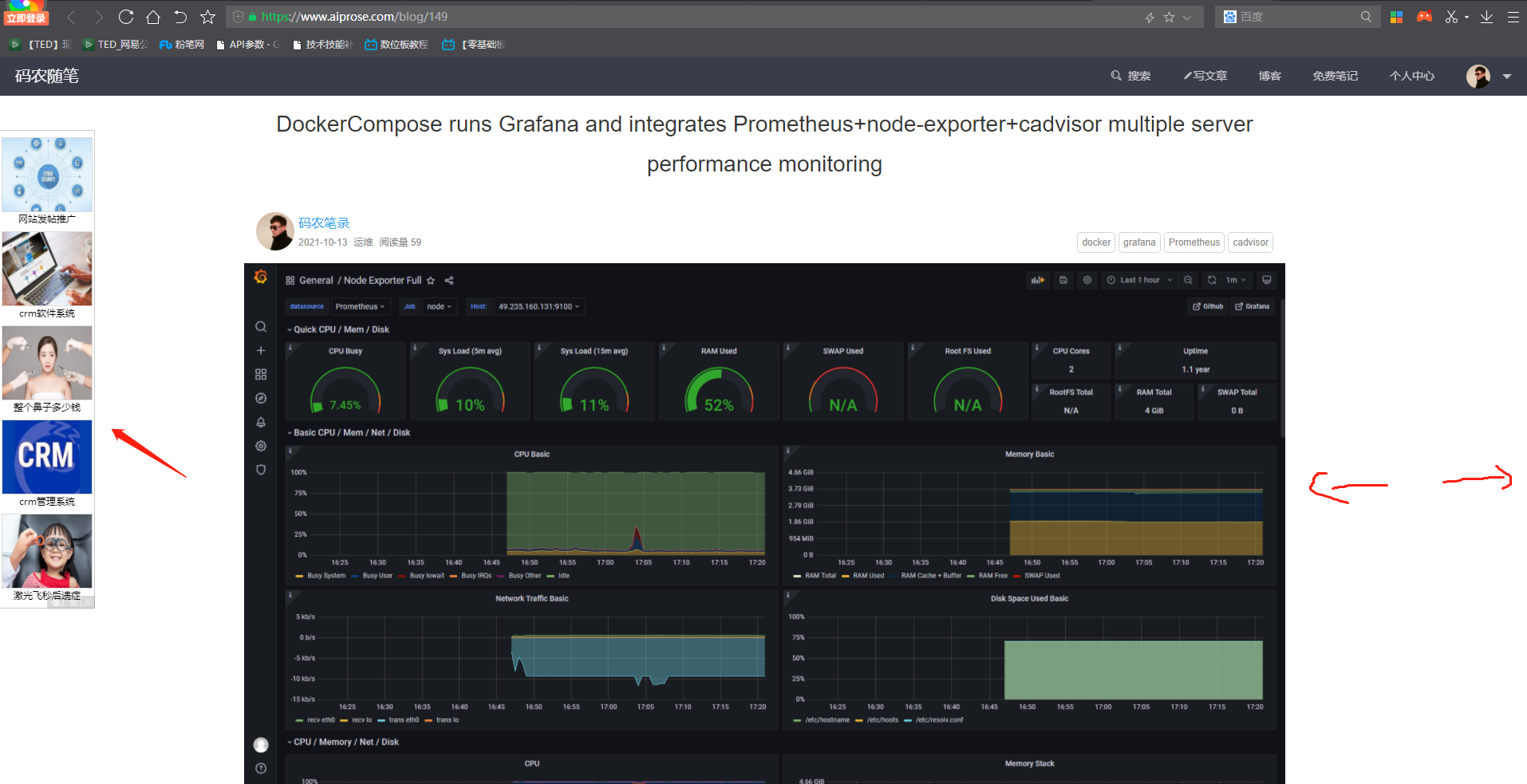Click the browser forward arrow
This screenshot has height=784, width=1527.
click(99, 17)
